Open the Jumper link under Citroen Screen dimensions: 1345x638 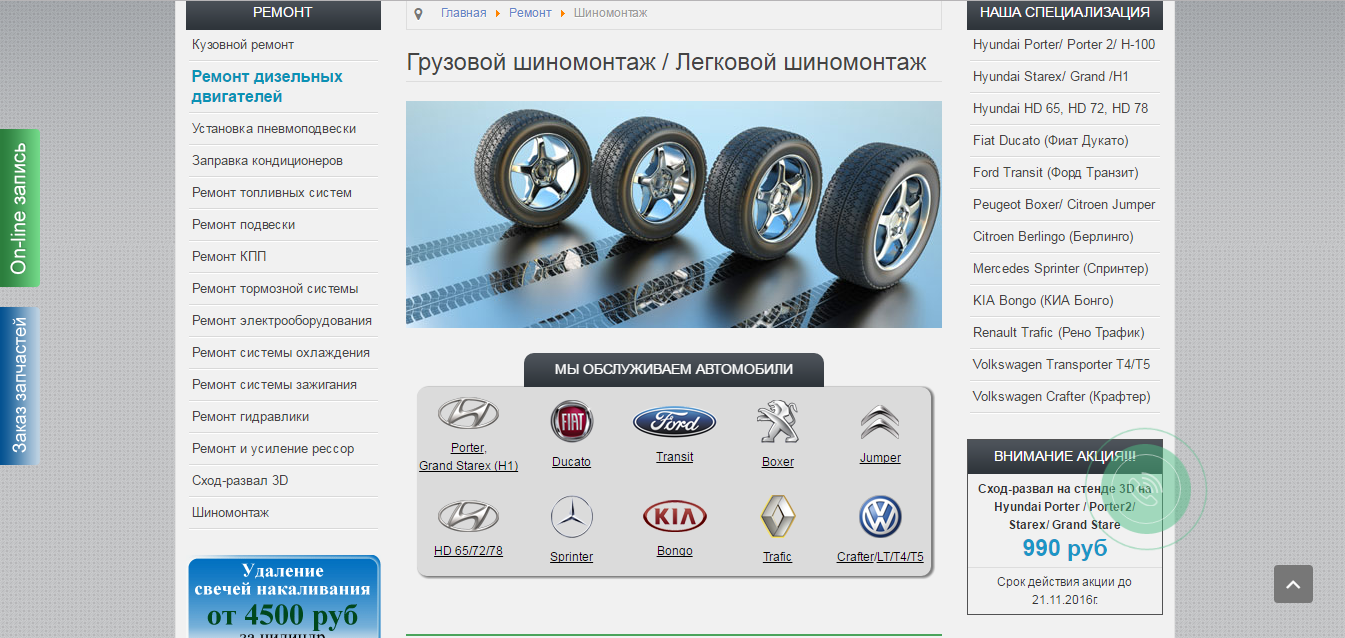(880, 458)
